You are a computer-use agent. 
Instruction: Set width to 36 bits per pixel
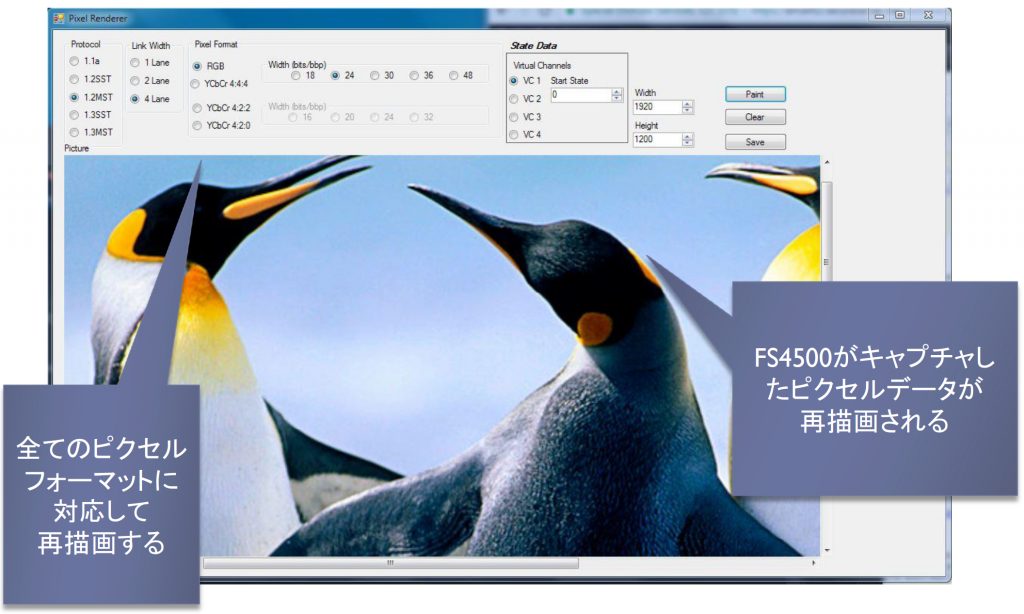pyautogui.click(x=414, y=76)
